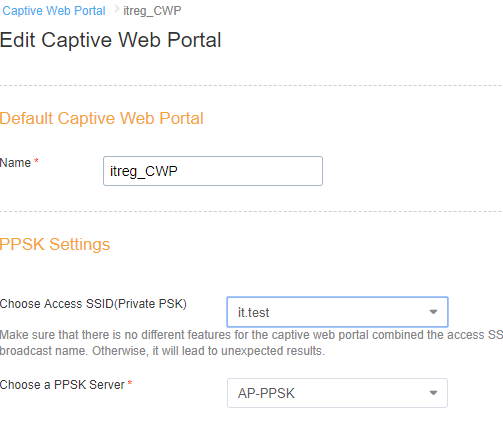Click the breadcrumb chevron separator
Screen dimensions: 503x433
[x=117, y=9]
